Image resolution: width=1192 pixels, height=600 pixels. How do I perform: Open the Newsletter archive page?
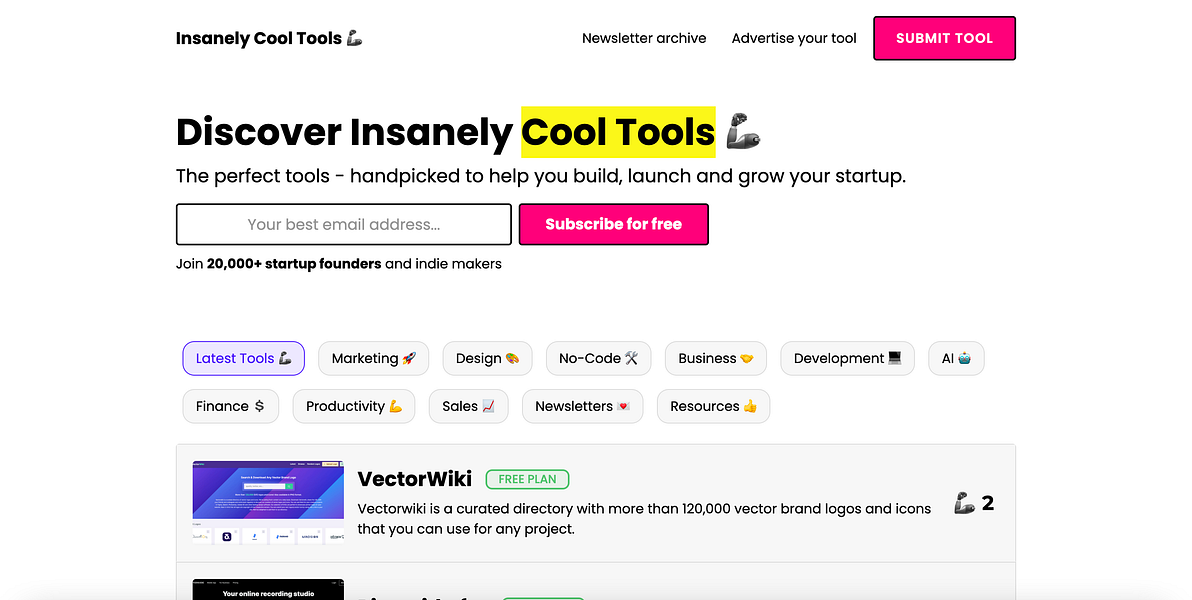644,38
